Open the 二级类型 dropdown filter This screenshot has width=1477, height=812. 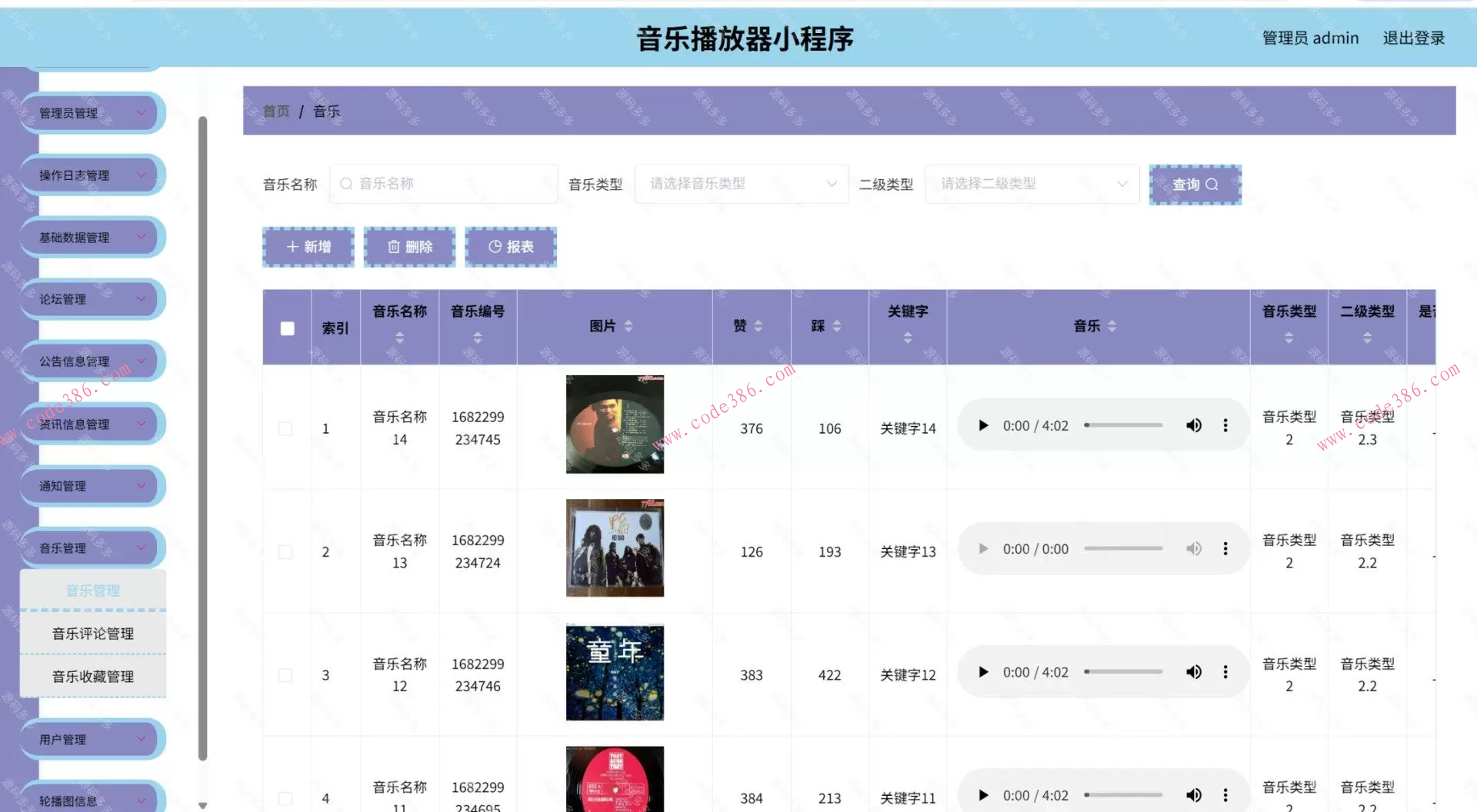(x=1032, y=184)
